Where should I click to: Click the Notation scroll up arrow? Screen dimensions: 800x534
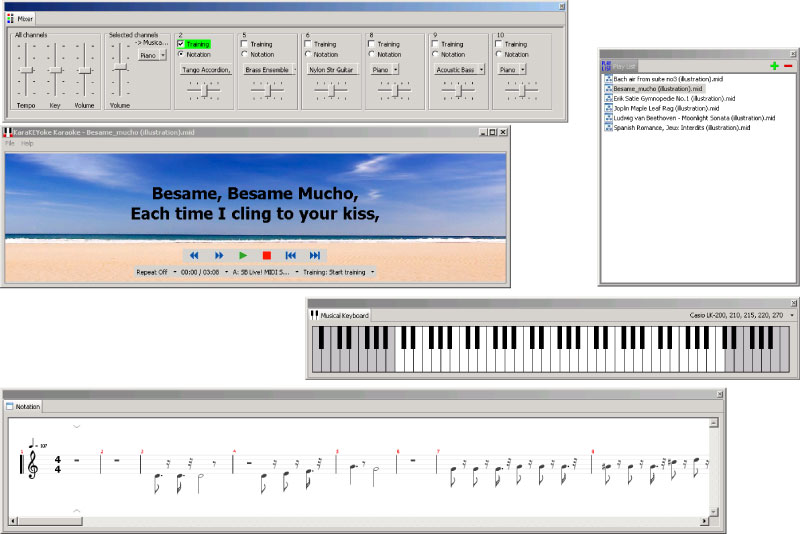click(x=713, y=422)
